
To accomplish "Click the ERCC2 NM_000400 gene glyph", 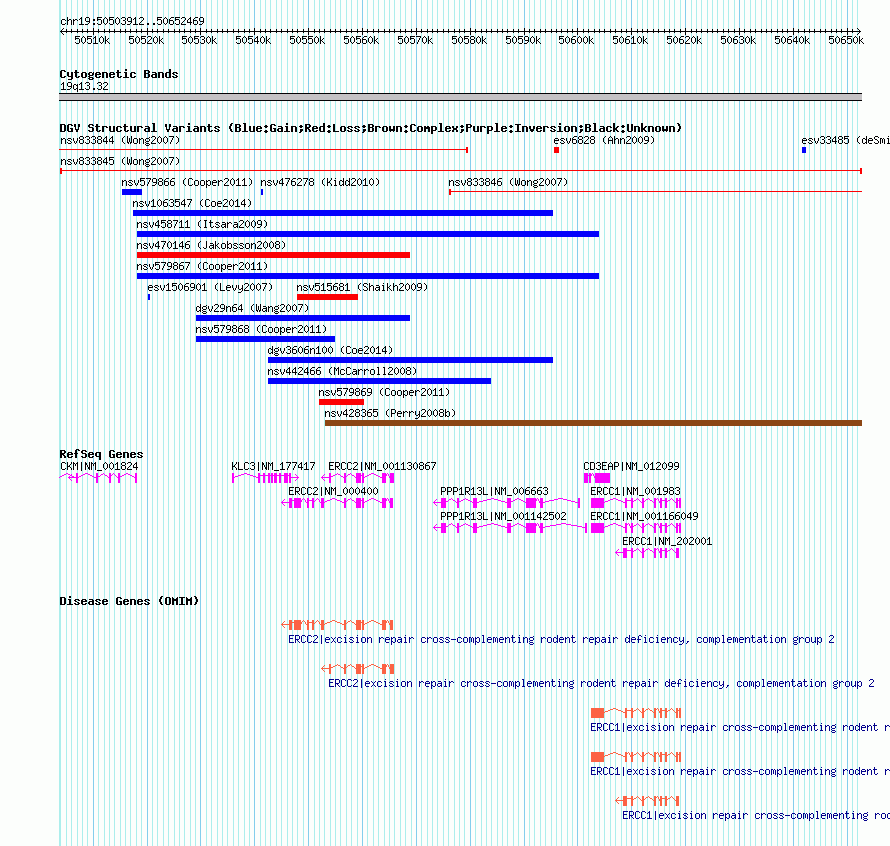I will coord(338,503).
